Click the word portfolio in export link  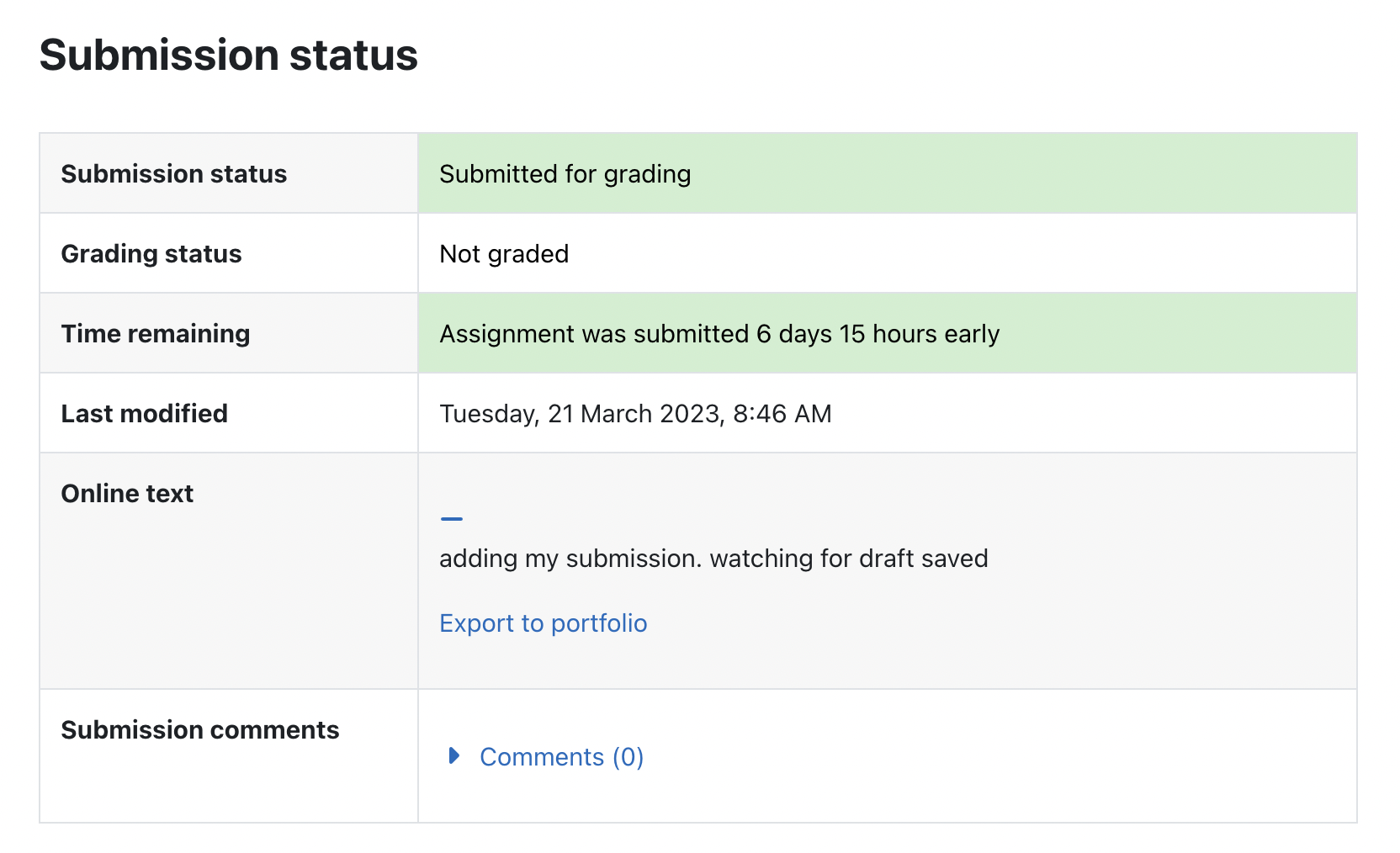[599, 623]
